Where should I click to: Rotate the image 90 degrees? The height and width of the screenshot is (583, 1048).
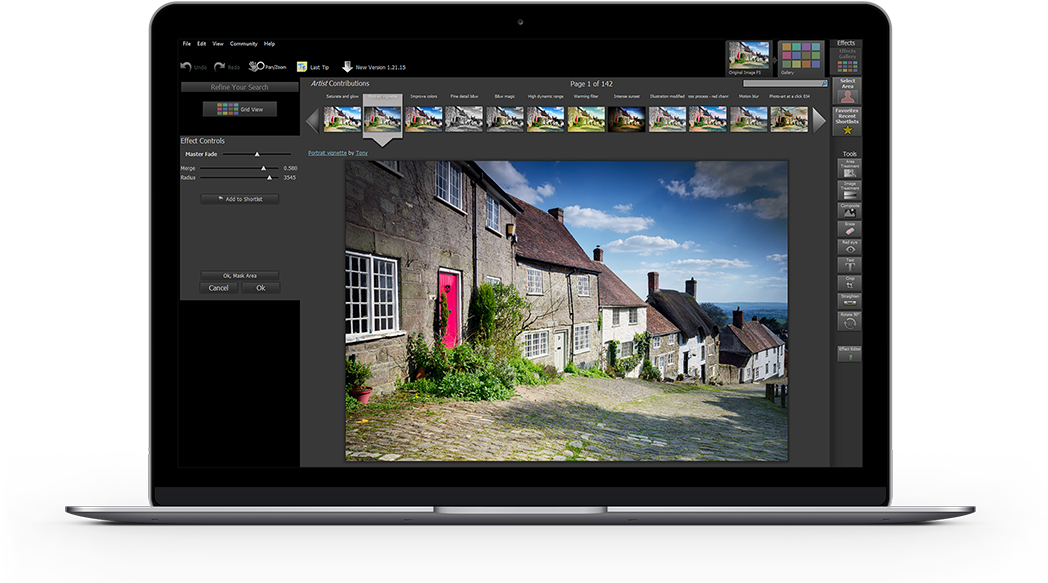(848, 321)
